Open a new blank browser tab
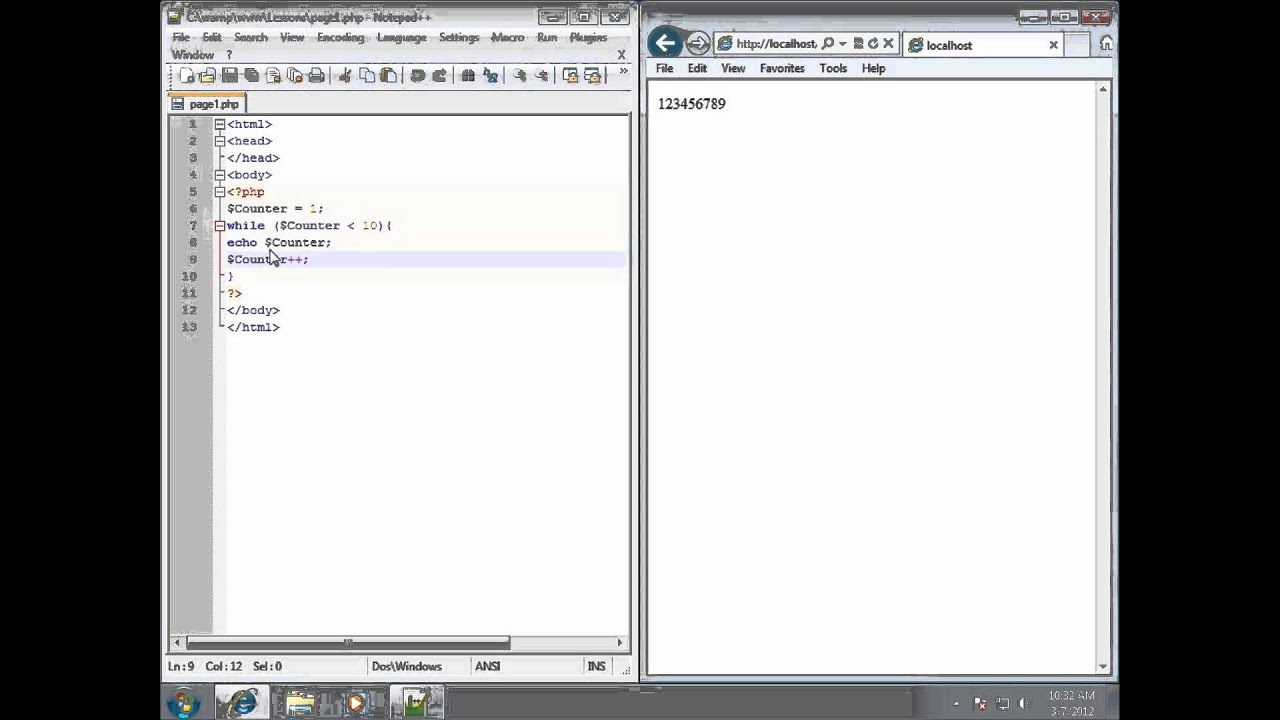 coord(1077,45)
